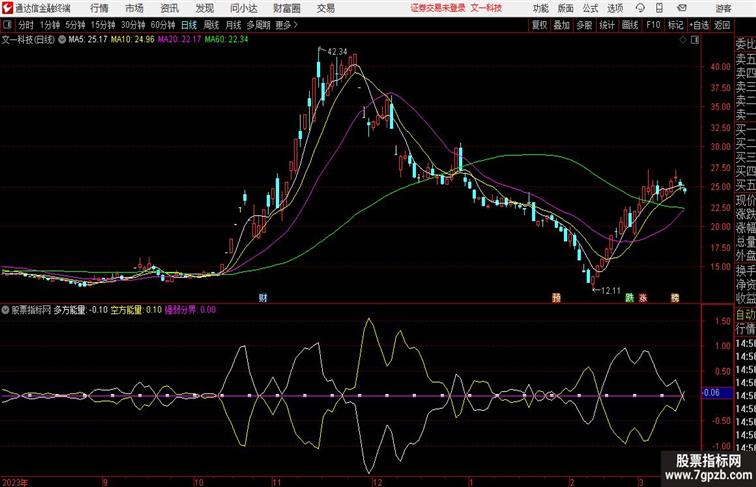Open the 公式 menu
Viewport: 756px width, 487px height.
(x=591, y=8)
